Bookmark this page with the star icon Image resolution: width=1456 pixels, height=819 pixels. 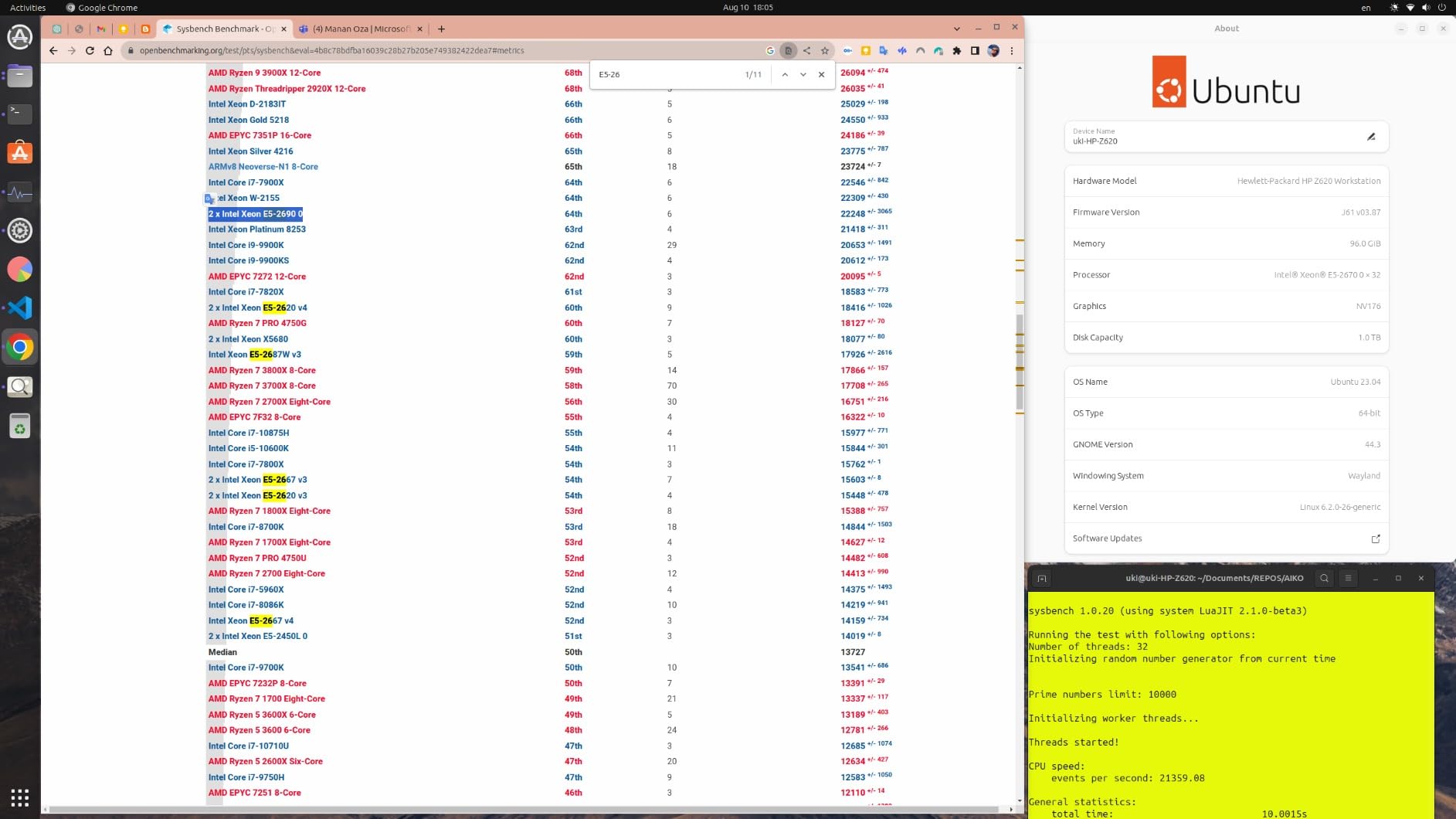(825, 51)
